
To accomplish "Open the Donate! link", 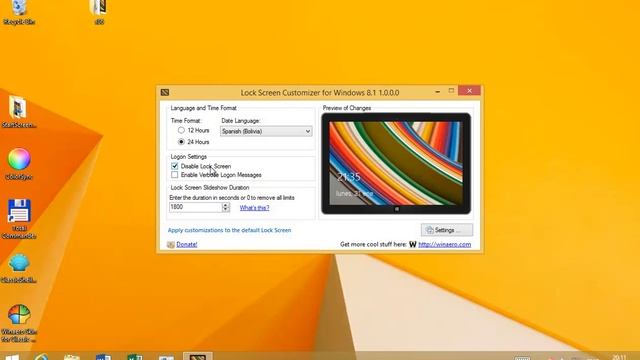I will 187,244.
